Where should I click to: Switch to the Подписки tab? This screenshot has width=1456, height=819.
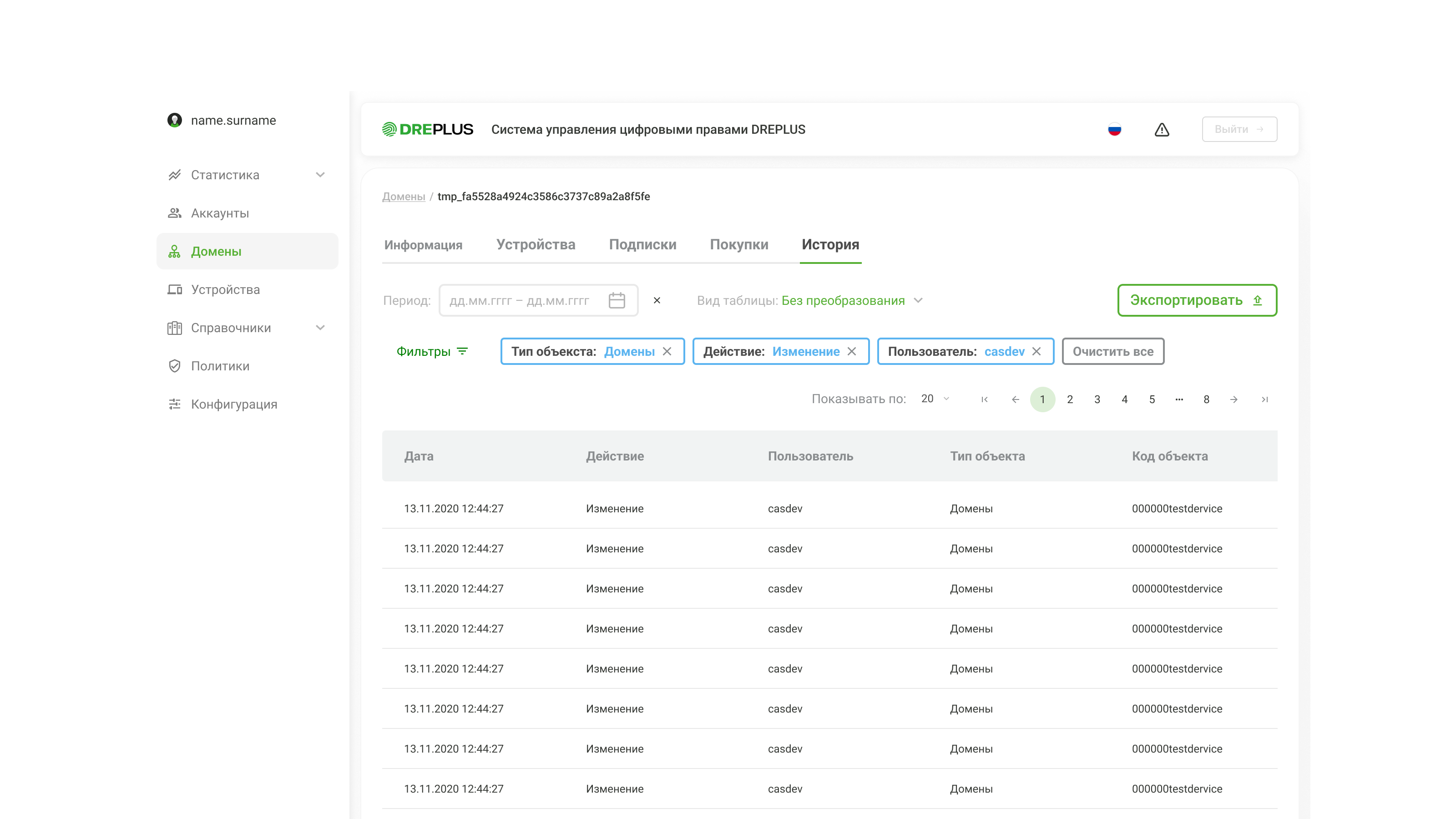[x=642, y=245]
